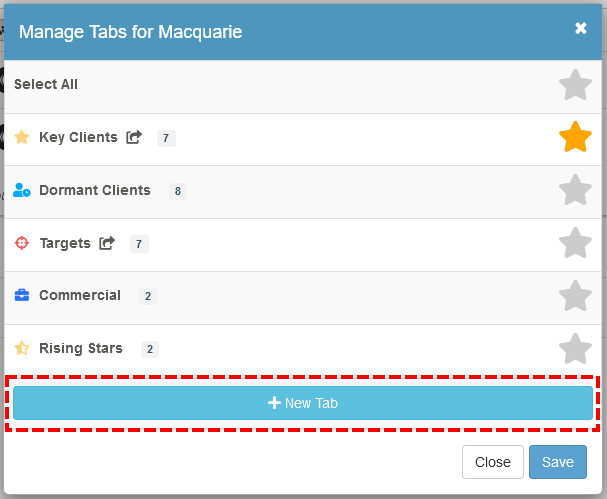Toggle the star for Dormant Clients
This screenshot has height=499, width=607.
coord(575,190)
